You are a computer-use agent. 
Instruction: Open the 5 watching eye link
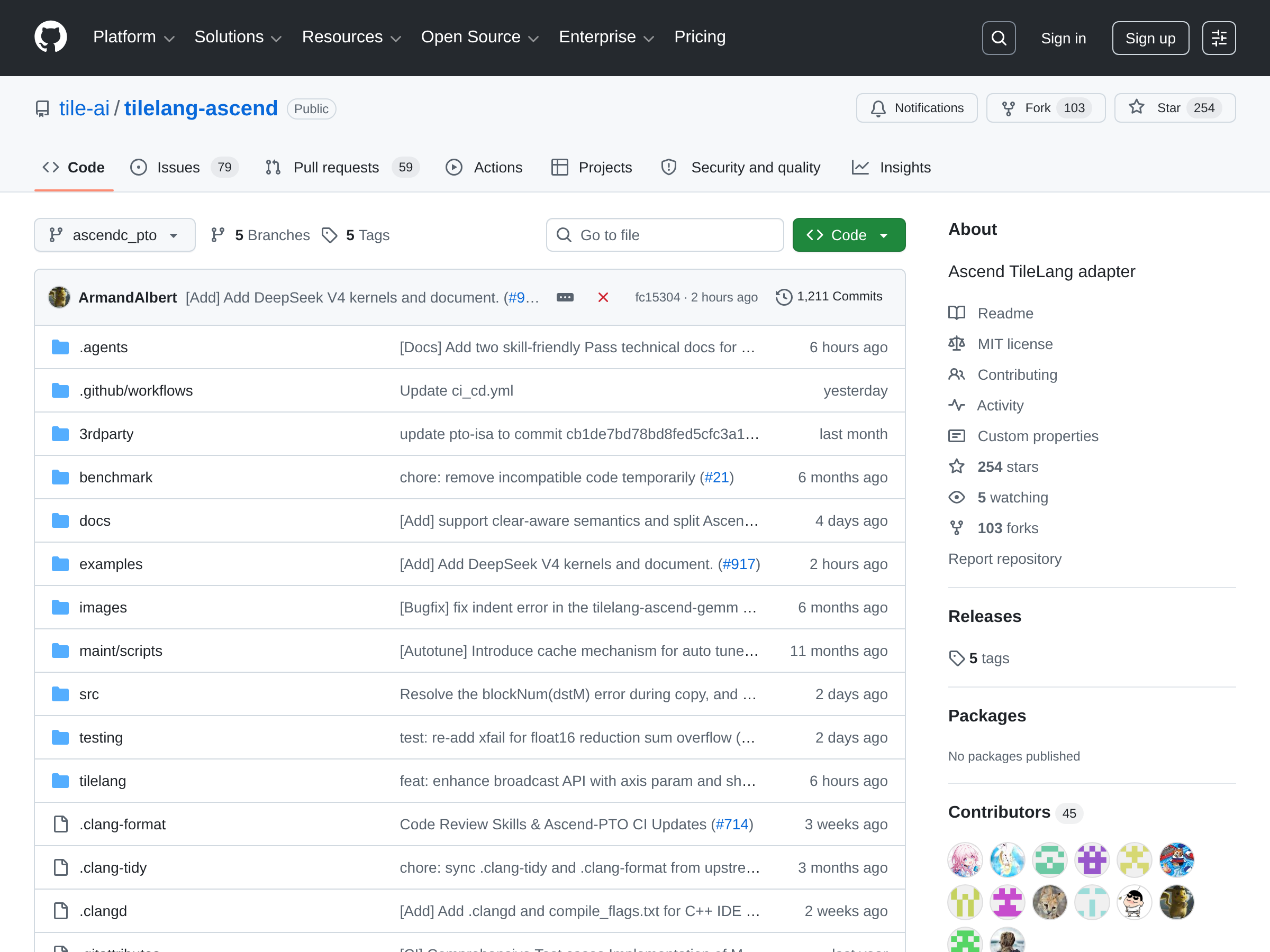click(1012, 498)
